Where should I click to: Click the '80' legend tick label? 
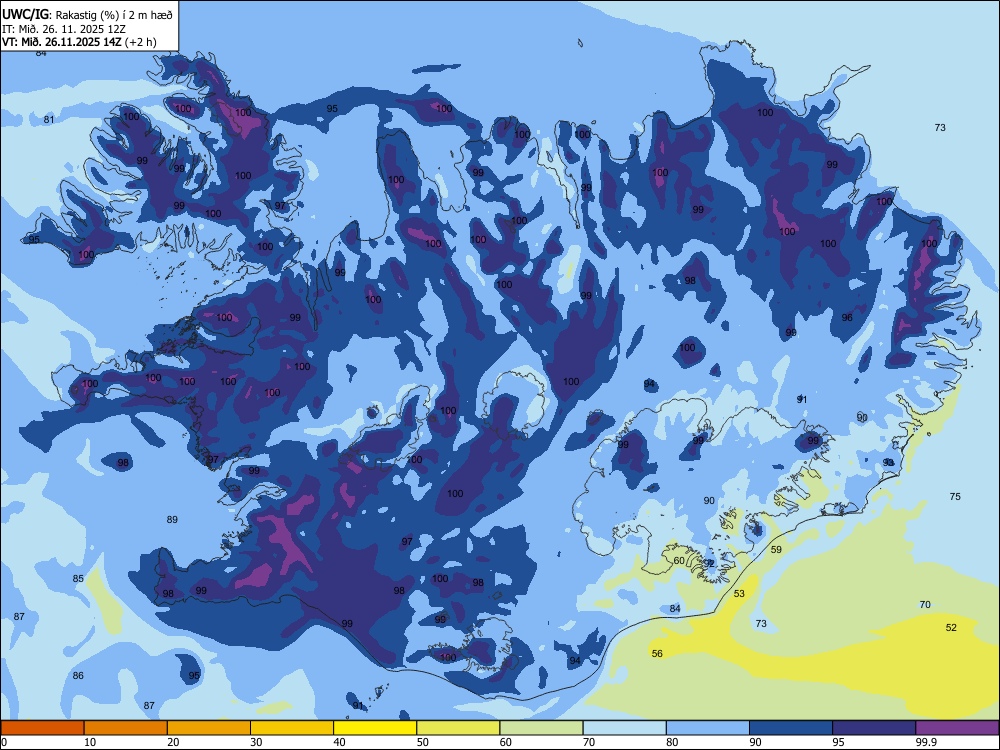(x=672, y=742)
